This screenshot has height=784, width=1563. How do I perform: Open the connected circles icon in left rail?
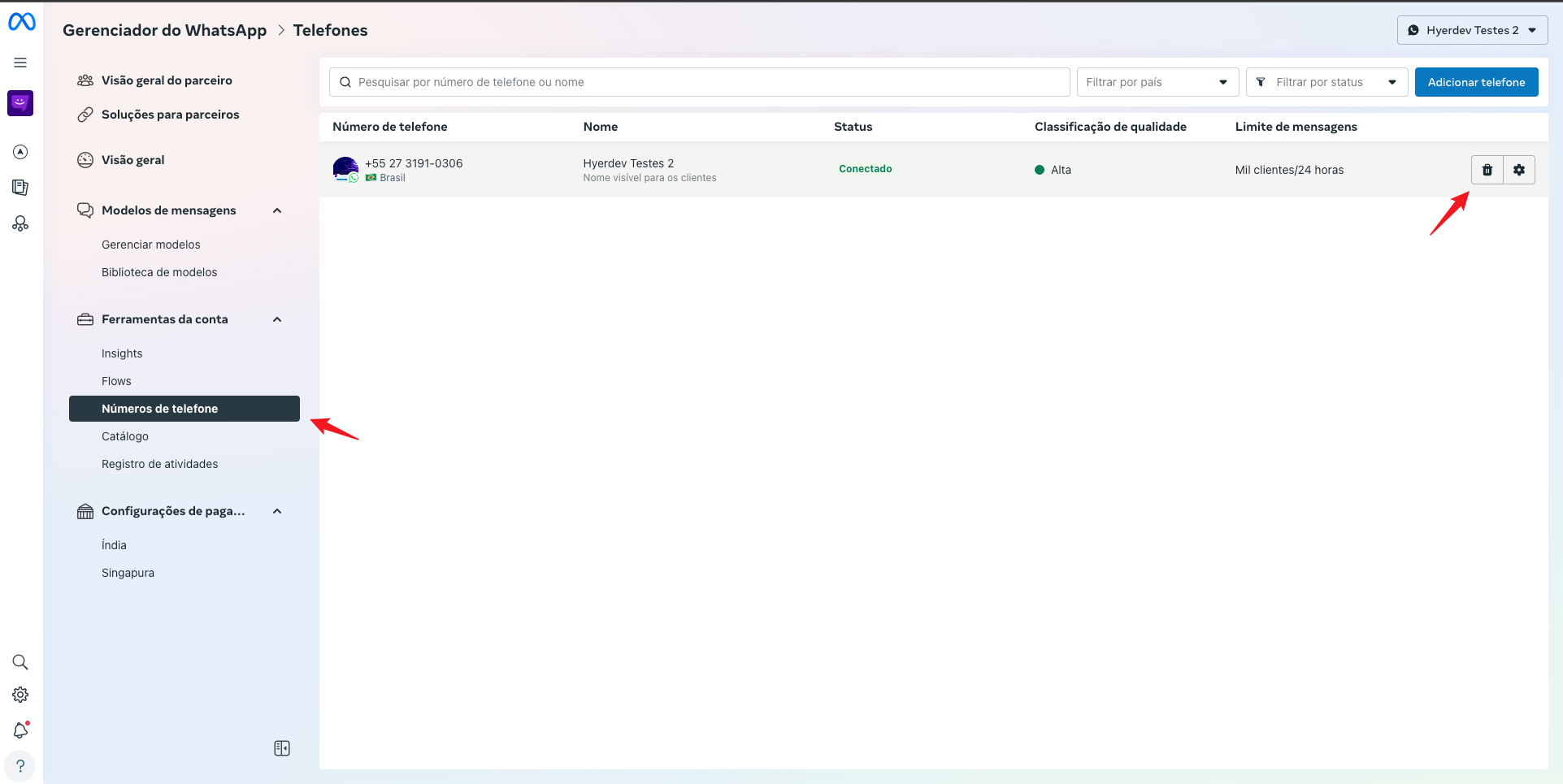click(x=20, y=223)
